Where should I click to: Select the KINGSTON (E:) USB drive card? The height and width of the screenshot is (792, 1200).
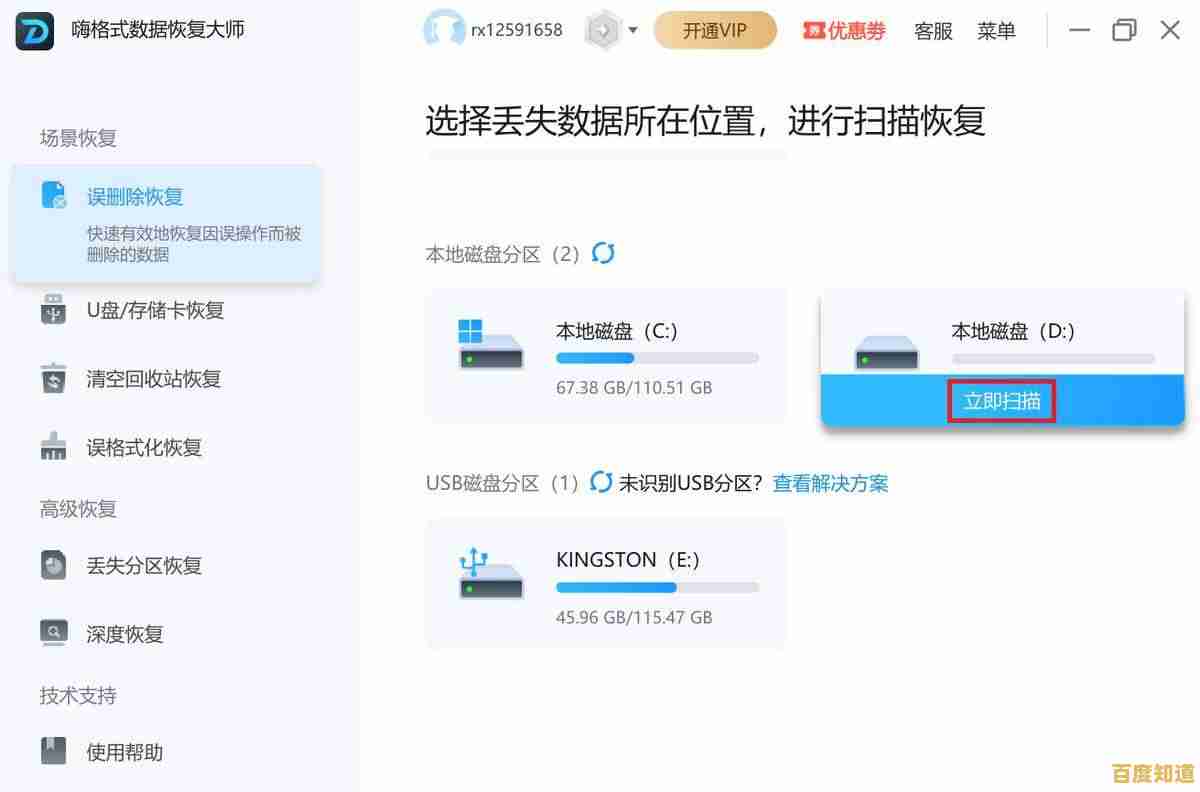[x=605, y=584]
